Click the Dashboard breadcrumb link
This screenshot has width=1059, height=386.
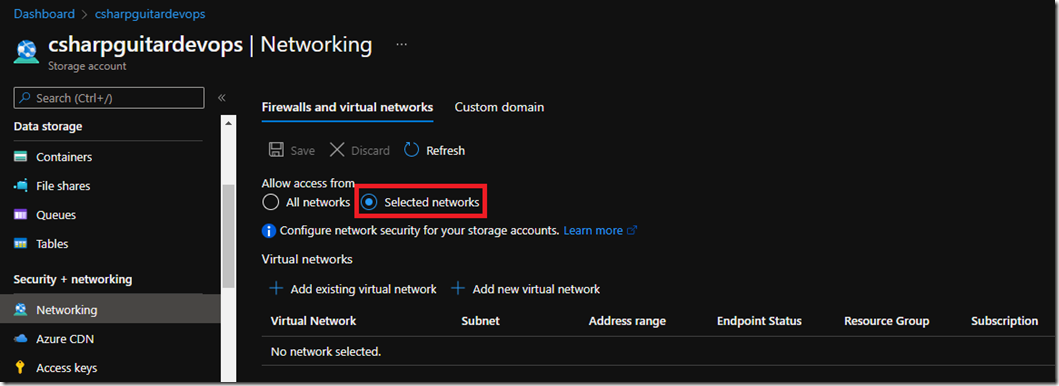click(45, 13)
